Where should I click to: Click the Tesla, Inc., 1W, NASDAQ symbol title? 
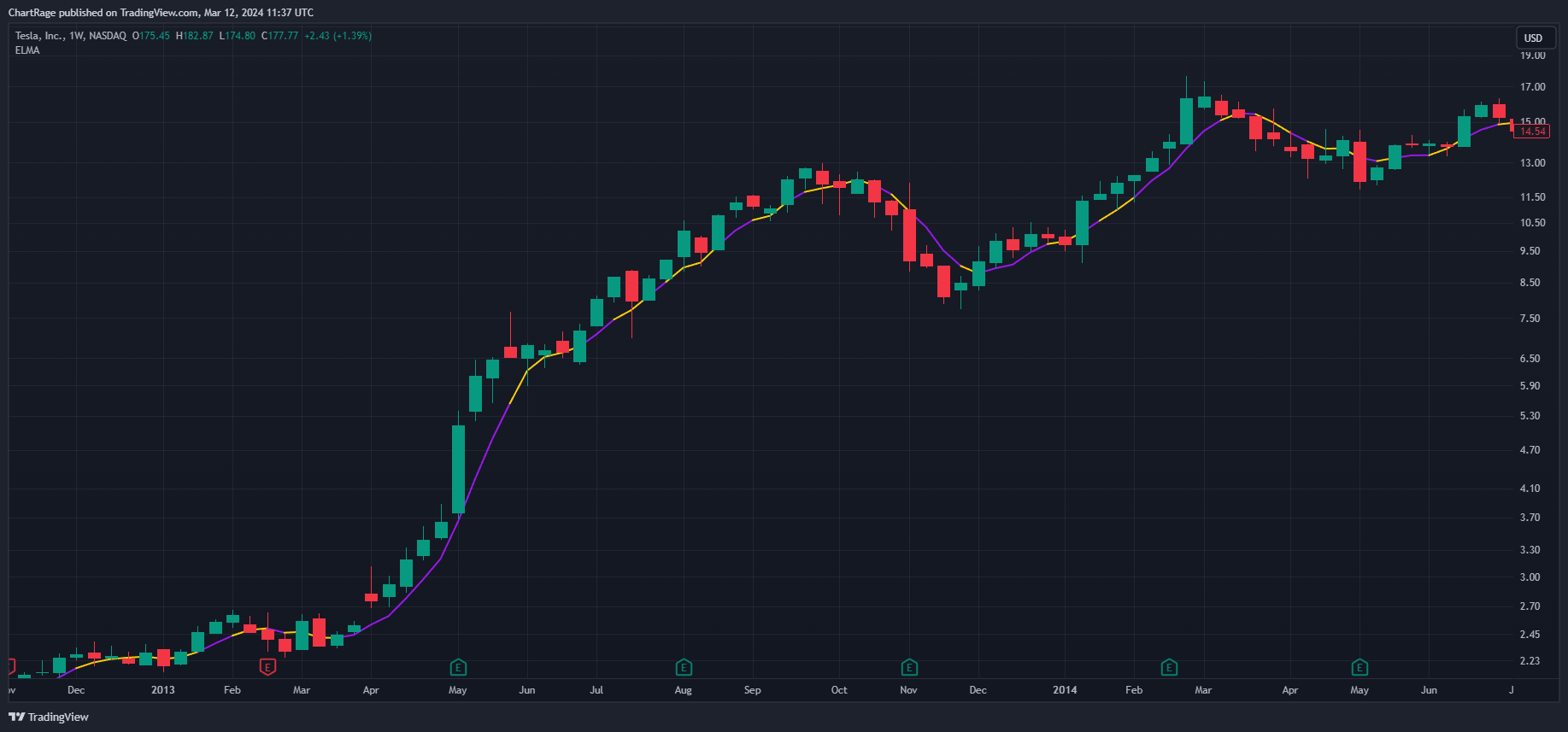coord(71,36)
